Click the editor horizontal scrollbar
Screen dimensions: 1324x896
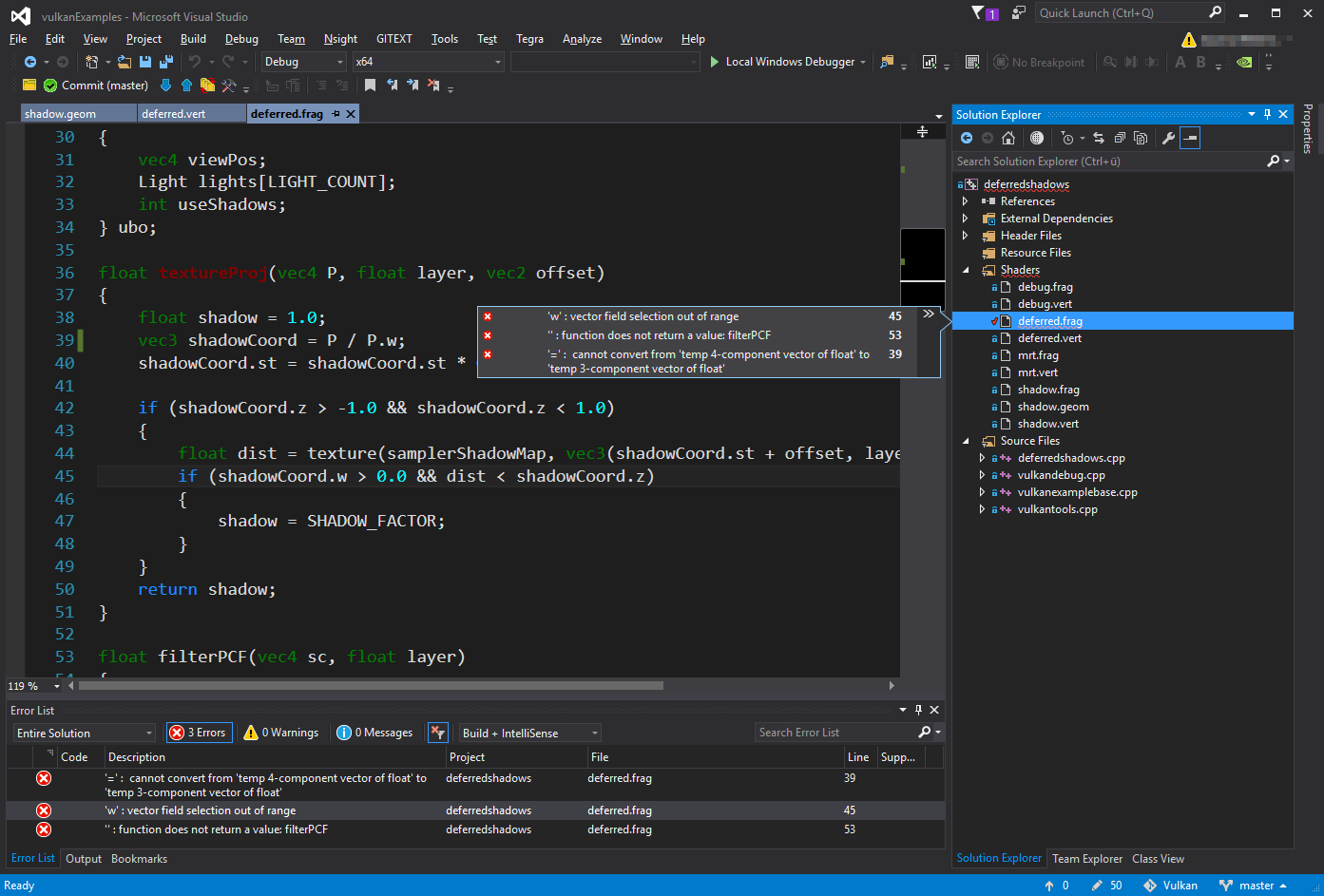371,685
